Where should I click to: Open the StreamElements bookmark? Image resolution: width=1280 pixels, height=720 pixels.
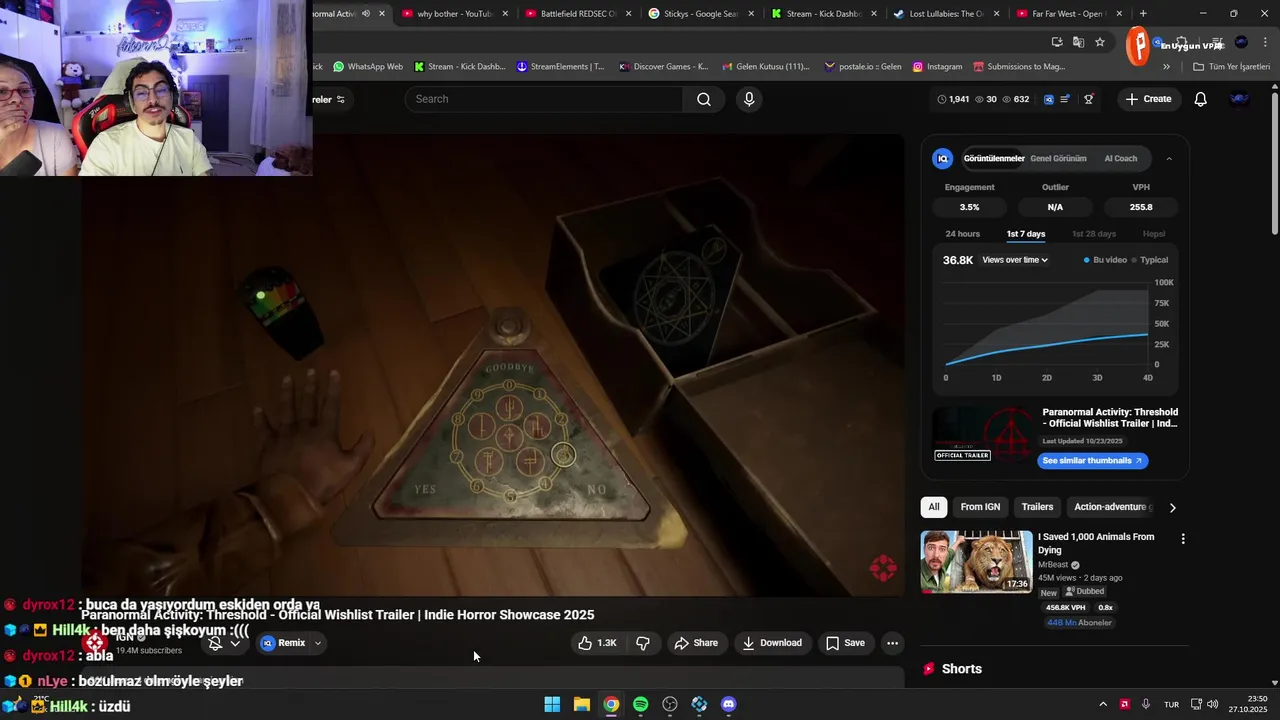click(x=560, y=67)
